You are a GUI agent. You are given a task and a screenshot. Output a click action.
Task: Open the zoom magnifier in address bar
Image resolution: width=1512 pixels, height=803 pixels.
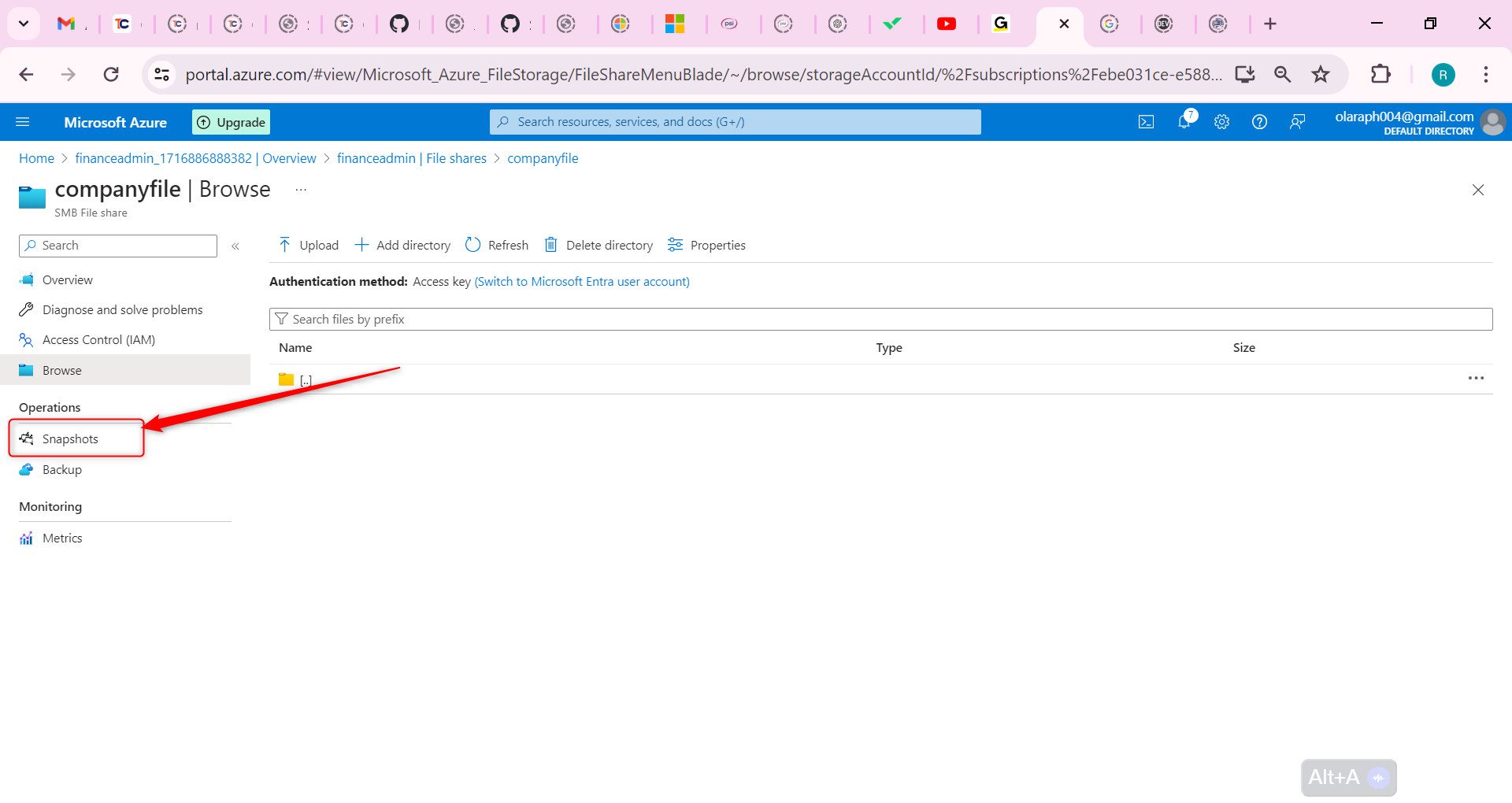click(x=1283, y=75)
